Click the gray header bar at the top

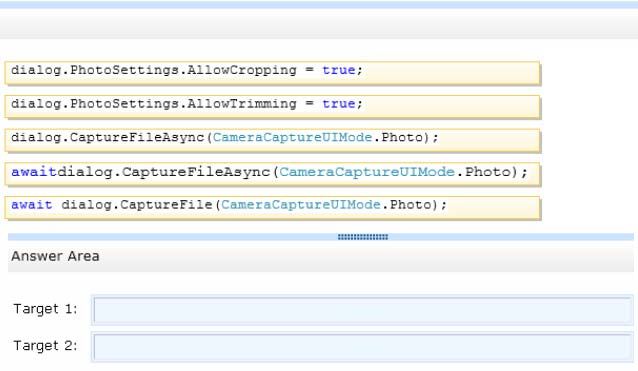coord(319,24)
